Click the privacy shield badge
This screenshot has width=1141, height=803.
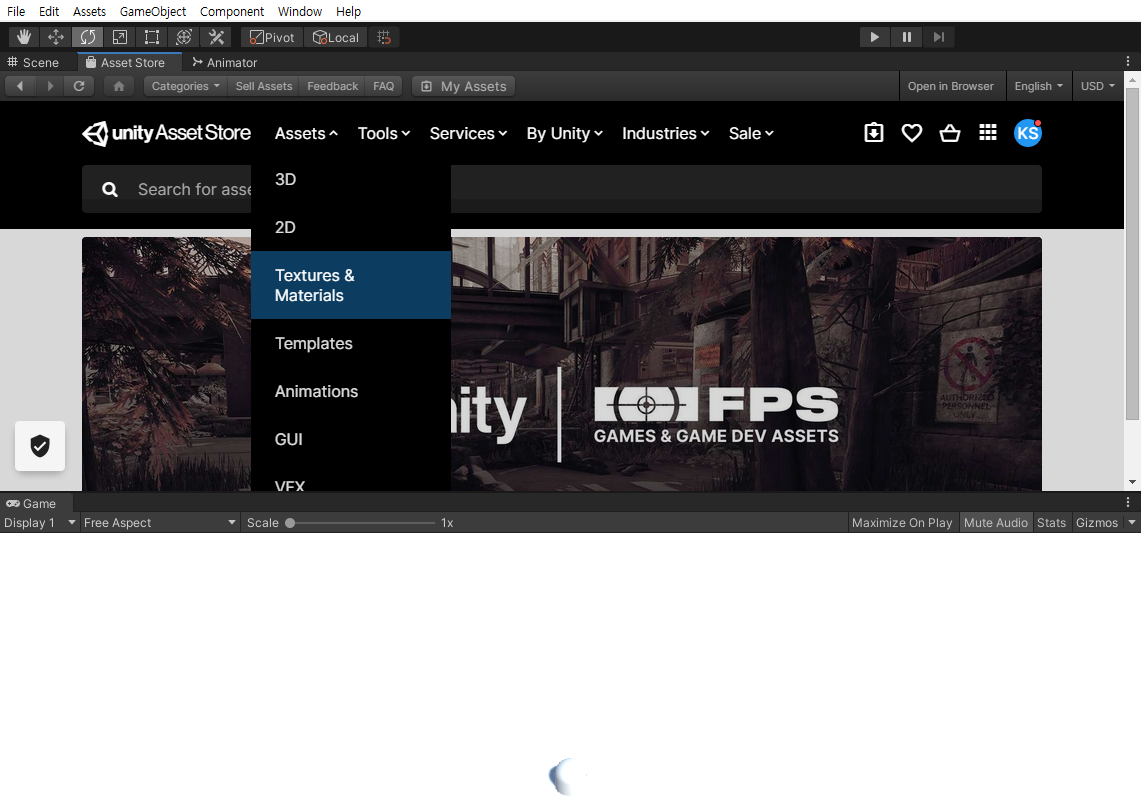(x=40, y=446)
